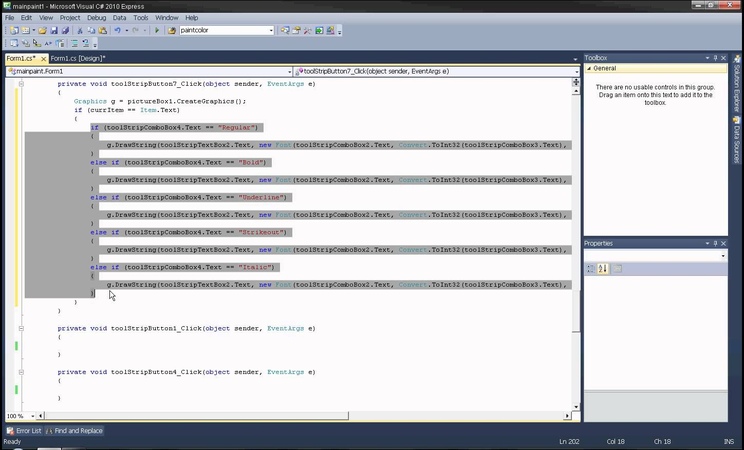Screen dimensions: 744x450
Task: Click the Property Pages icon in Properties
Action: click(617, 269)
